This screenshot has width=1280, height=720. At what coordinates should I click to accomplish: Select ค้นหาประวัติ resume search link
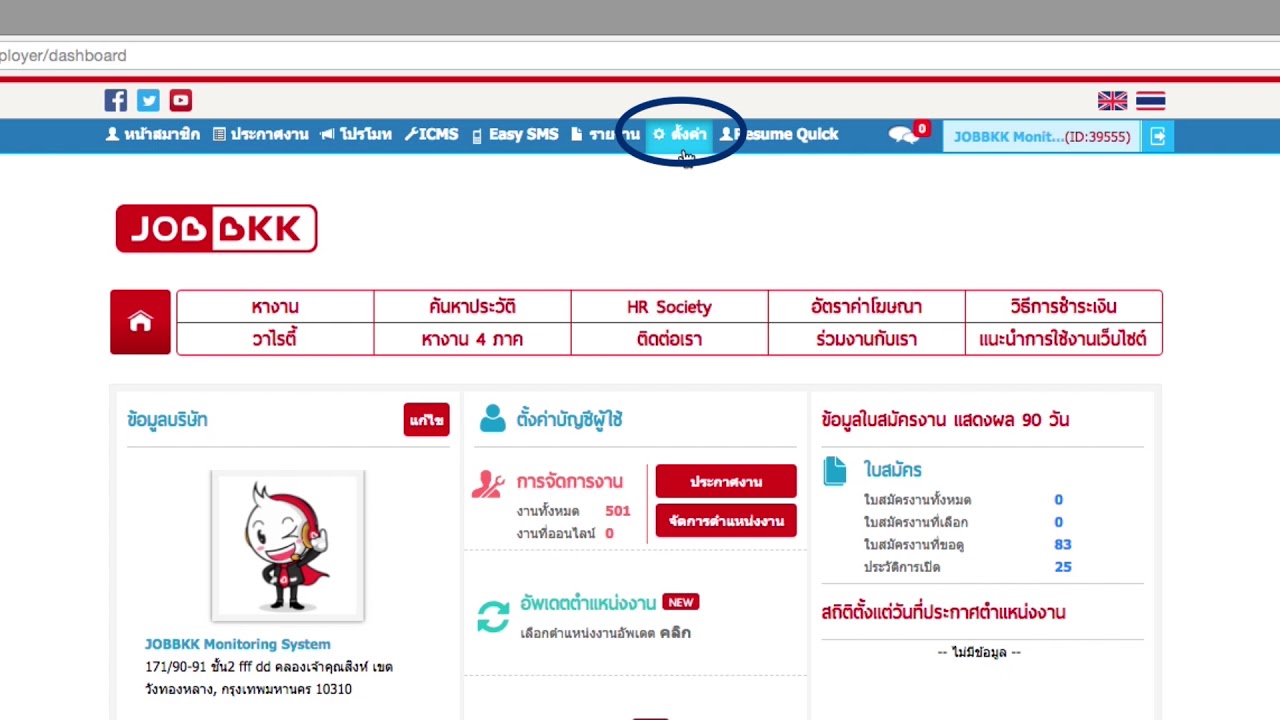(472, 307)
